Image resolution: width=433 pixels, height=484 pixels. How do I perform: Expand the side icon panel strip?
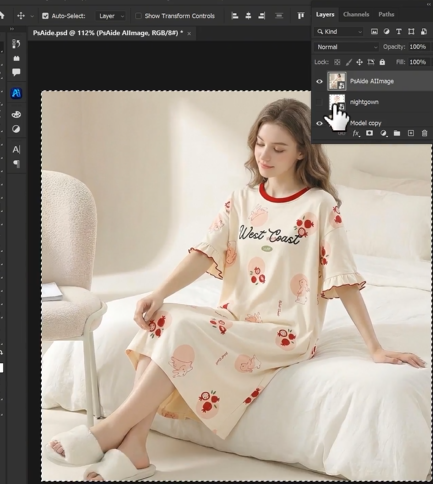click(x=12, y=29)
